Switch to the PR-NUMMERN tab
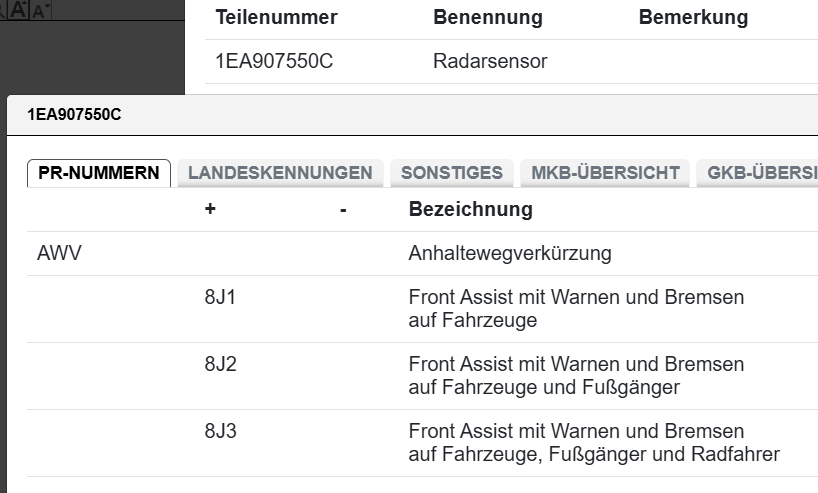The width and height of the screenshot is (818, 493). pyautogui.click(x=98, y=173)
